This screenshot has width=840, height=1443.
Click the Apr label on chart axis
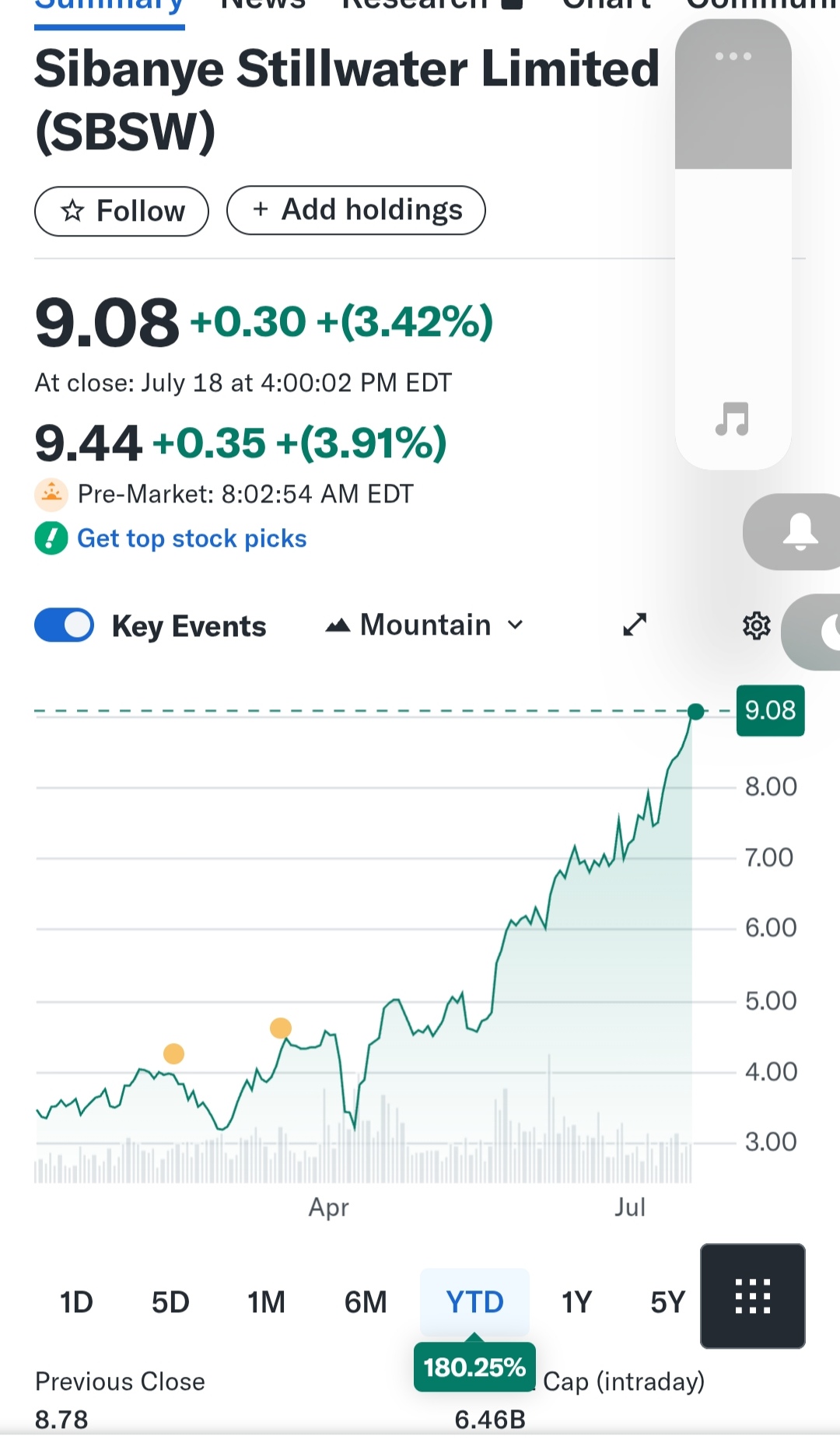(328, 1207)
